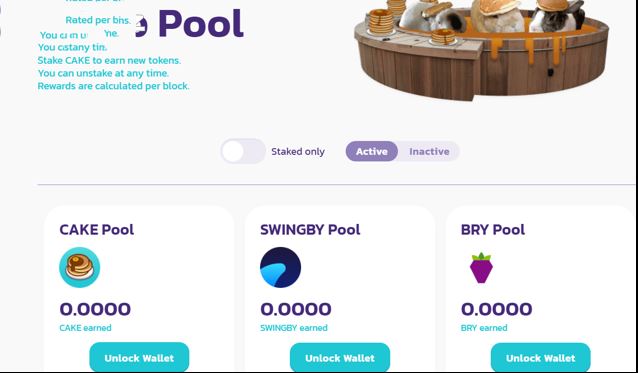638x373 pixels.
Task: Click the CAKE Pool card title
Action: click(x=96, y=230)
